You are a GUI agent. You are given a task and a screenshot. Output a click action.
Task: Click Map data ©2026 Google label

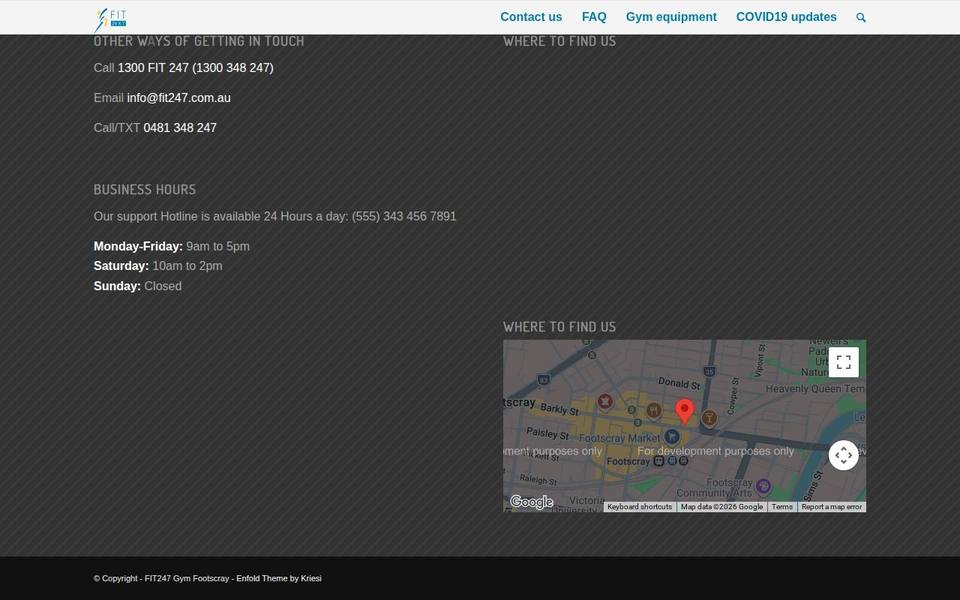(x=722, y=507)
